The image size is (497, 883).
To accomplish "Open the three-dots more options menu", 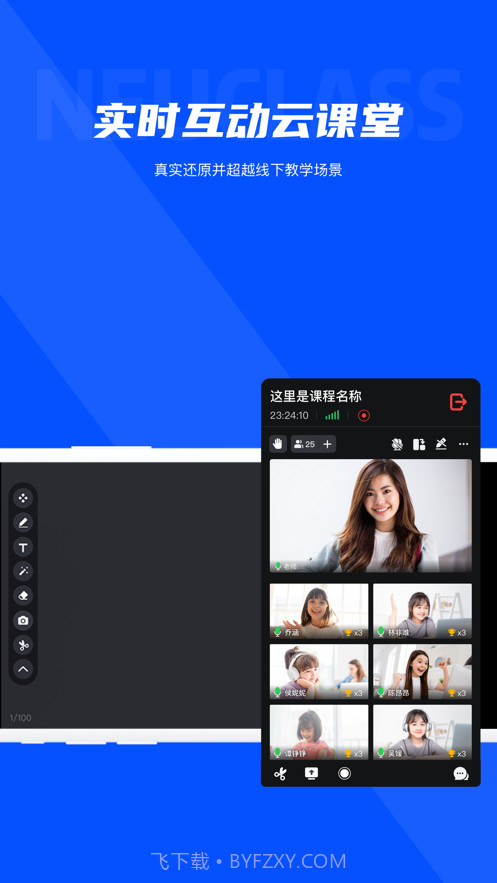I will point(463,444).
